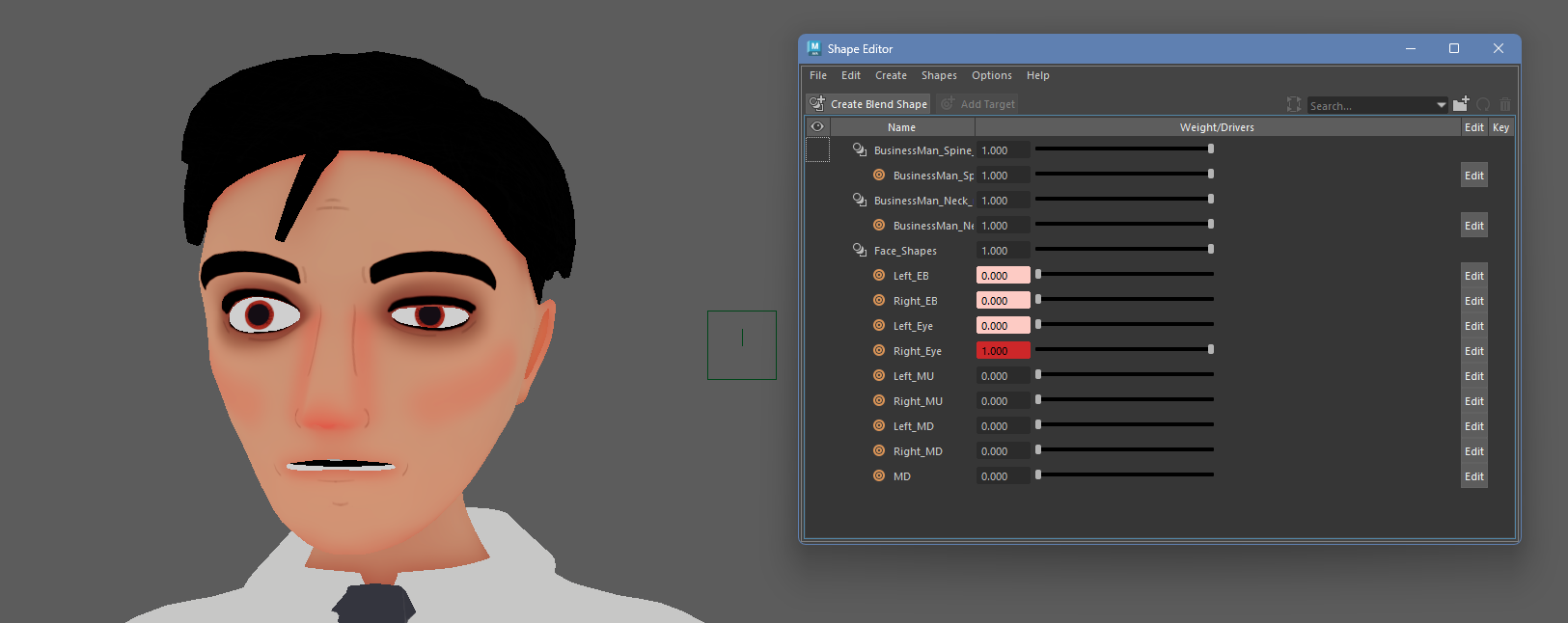Click the add group folder icon

1461,103
